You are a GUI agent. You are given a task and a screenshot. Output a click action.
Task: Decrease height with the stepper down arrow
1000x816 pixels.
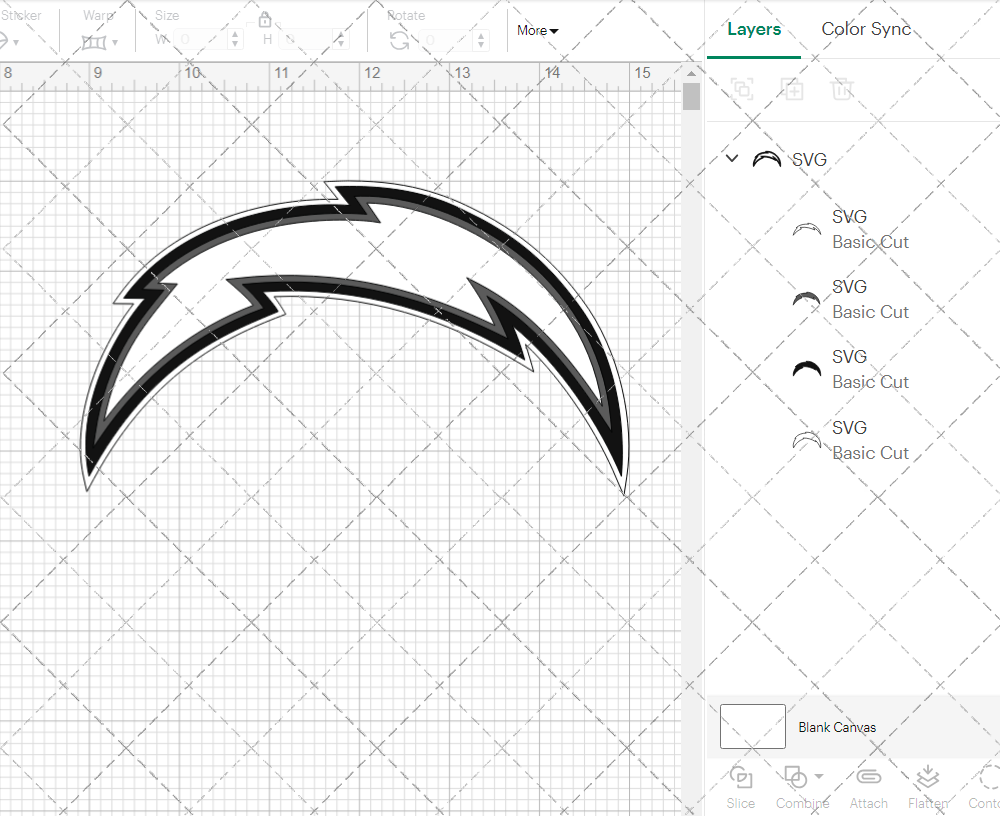click(341, 44)
